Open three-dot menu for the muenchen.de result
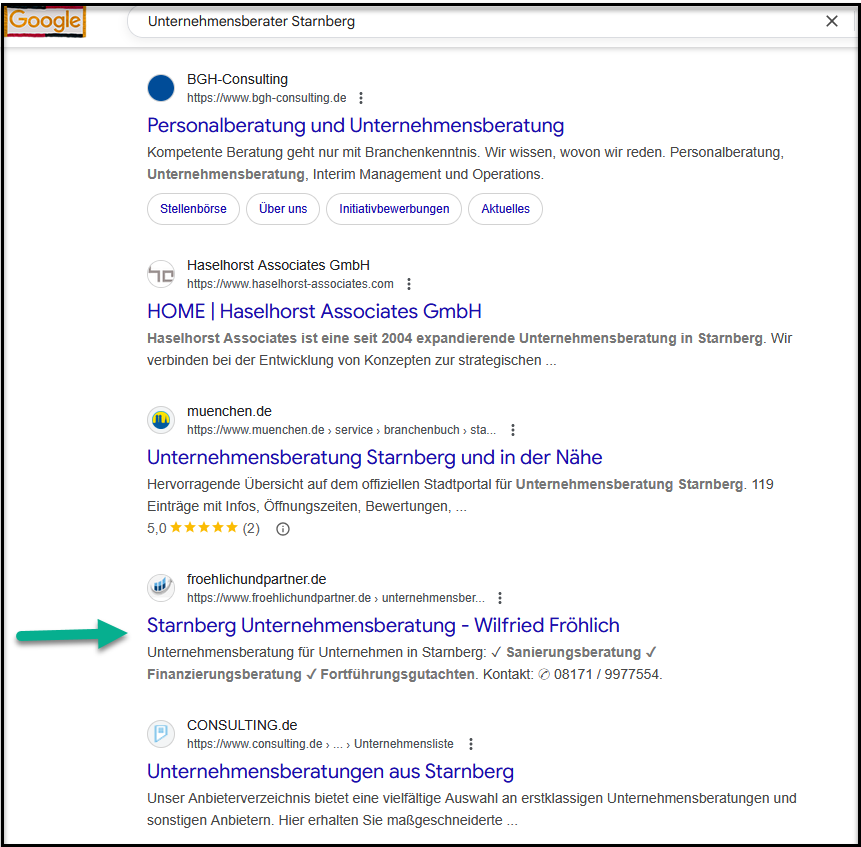 click(x=513, y=430)
